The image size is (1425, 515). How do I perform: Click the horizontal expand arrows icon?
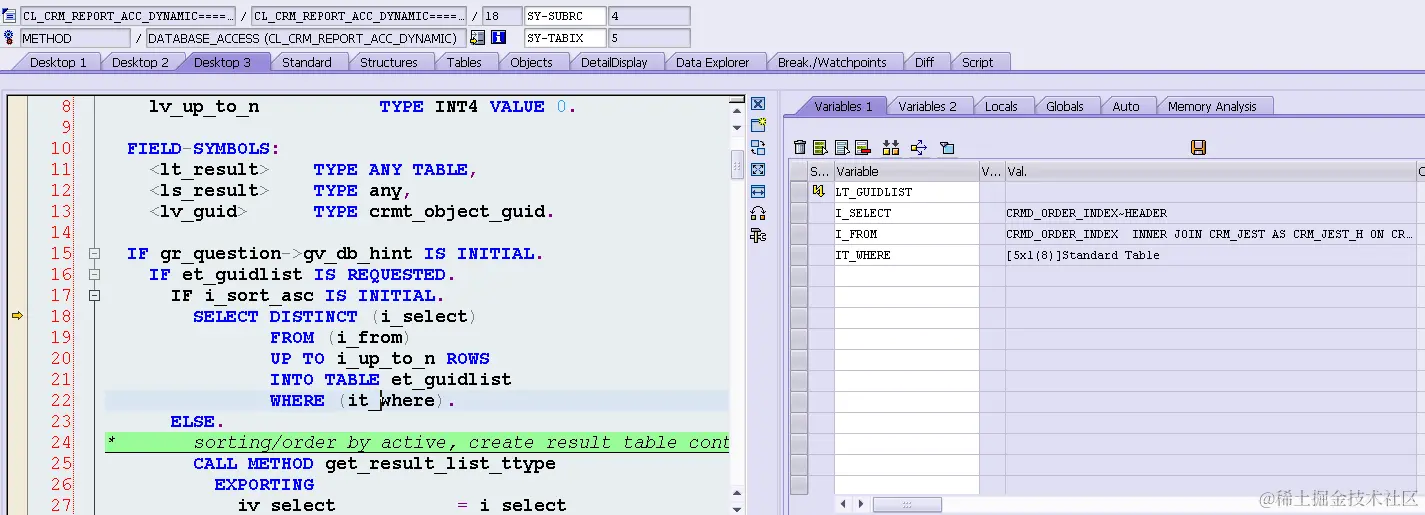coord(757,191)
